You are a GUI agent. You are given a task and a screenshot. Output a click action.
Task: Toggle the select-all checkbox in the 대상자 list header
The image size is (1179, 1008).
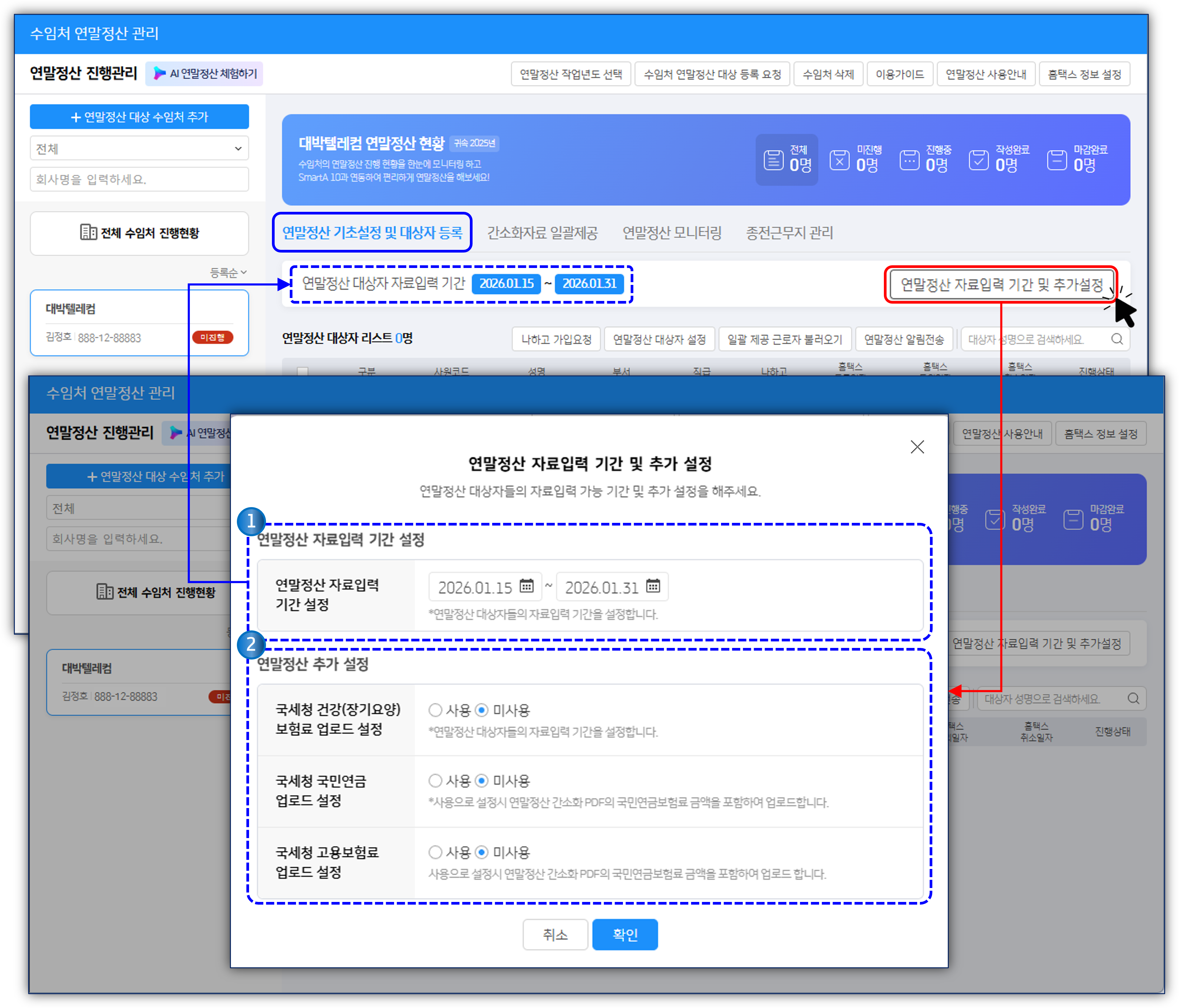click(303, 371)
